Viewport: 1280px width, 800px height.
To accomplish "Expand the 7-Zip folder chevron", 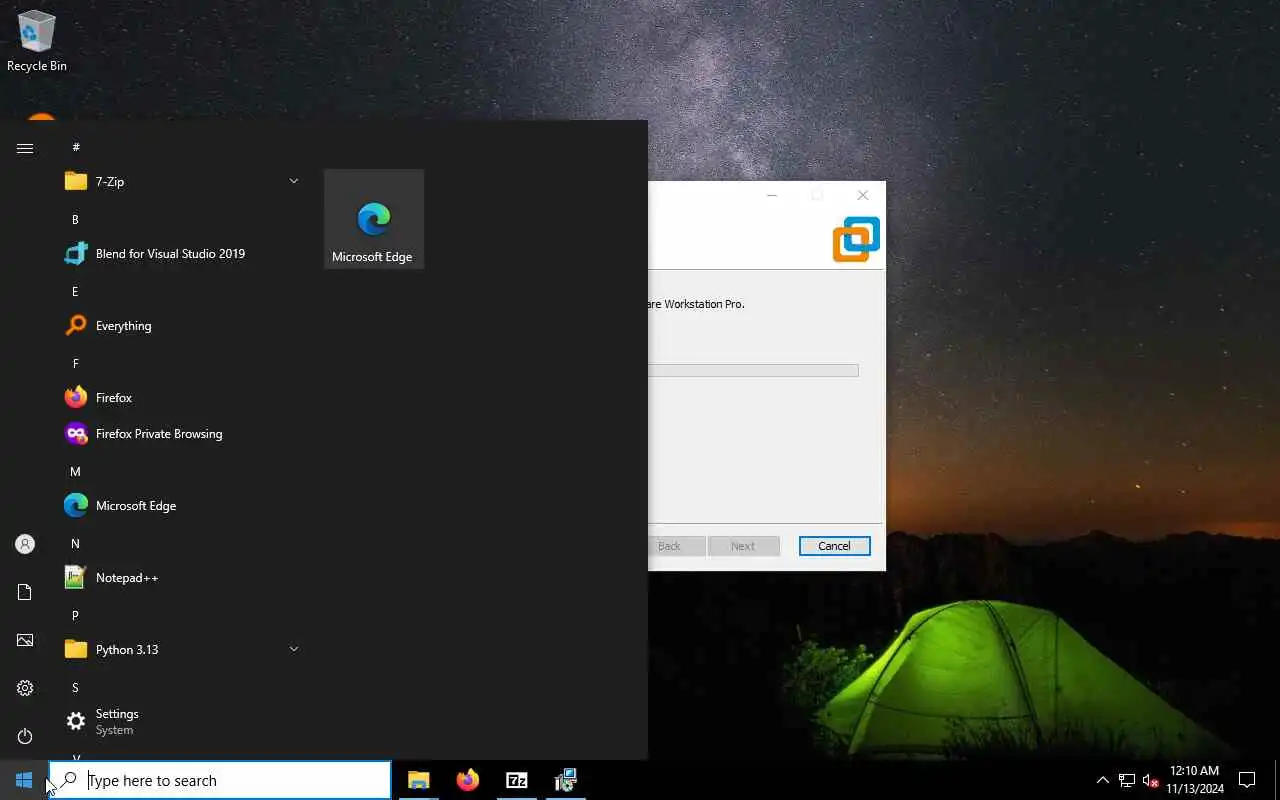I will tap(294, 181).
